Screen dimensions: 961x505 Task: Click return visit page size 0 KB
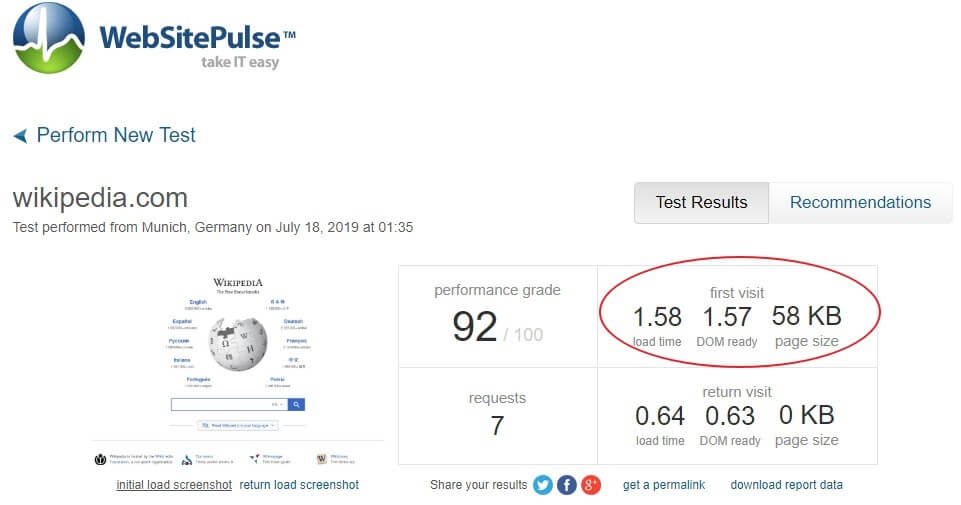[x=807, y=416]
